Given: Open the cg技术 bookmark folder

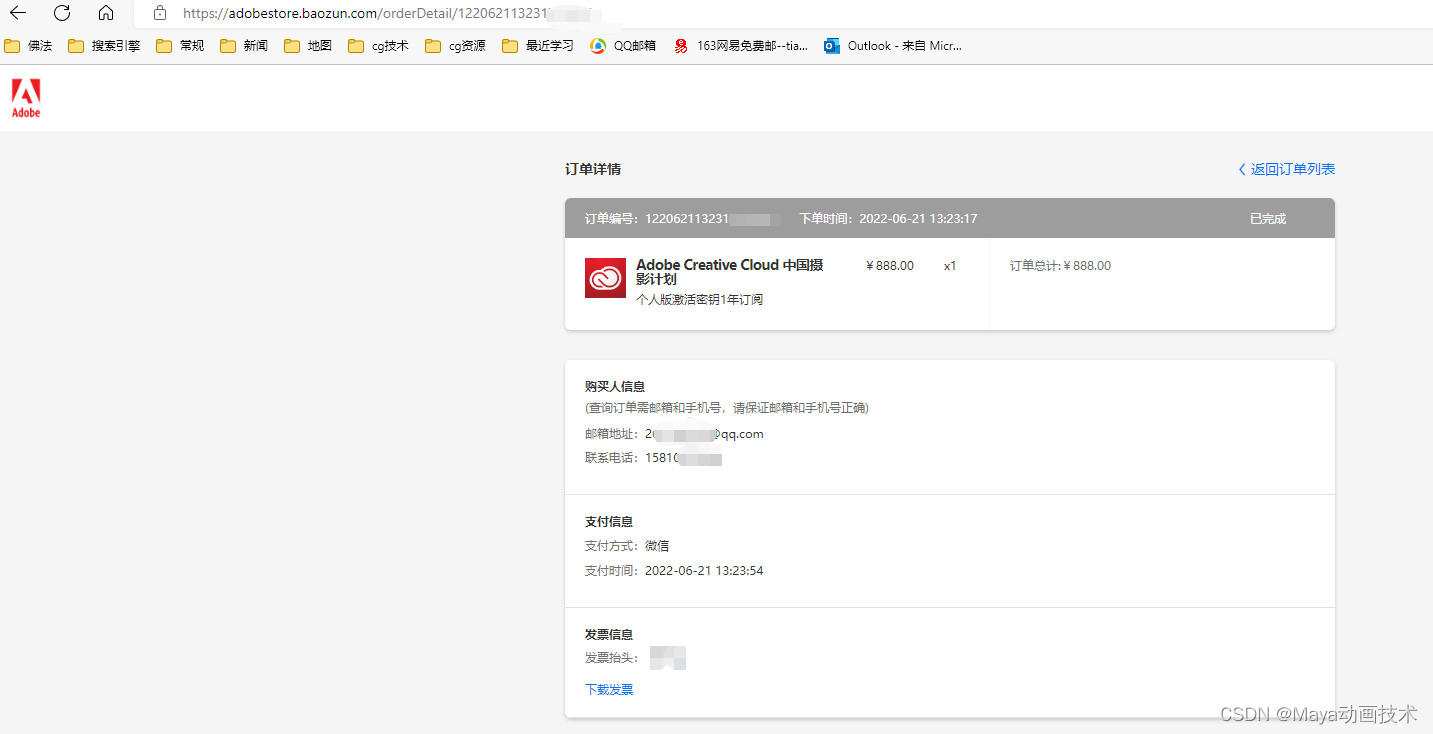Looking at the screenshot, I should click(378, 46).
